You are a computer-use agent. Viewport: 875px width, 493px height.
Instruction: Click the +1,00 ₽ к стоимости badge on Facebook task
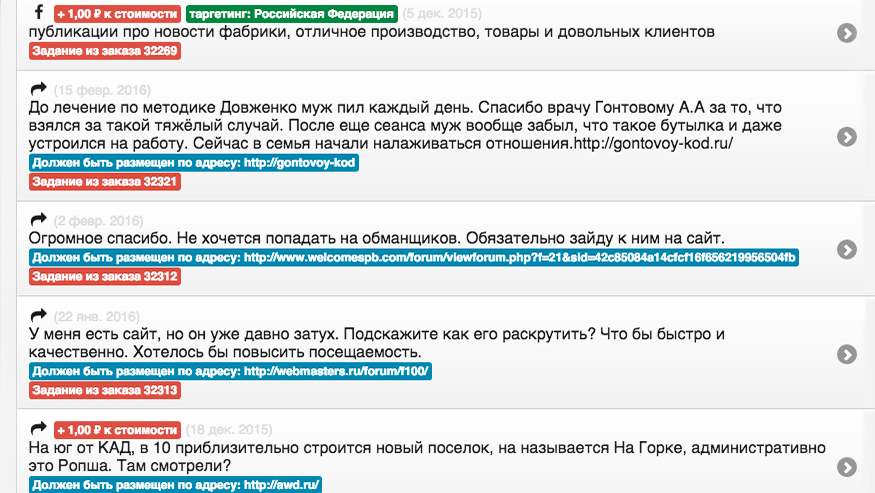pyautogui.click(x=117, y=14)
